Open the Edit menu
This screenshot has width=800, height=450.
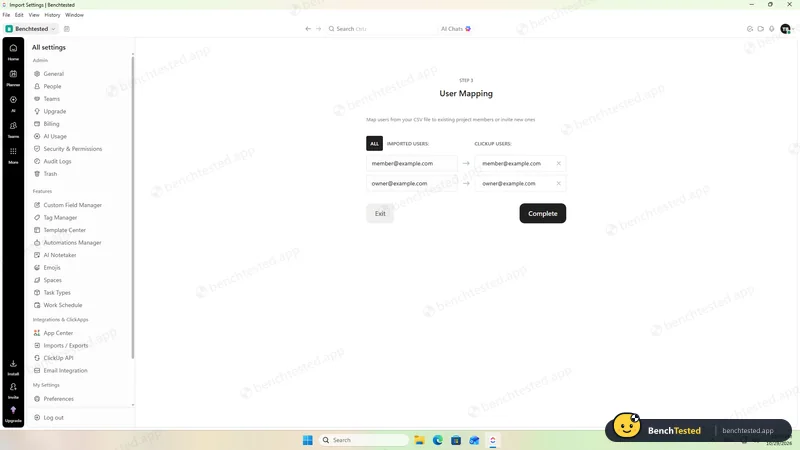pyautogui.click(x=19, y=15)
